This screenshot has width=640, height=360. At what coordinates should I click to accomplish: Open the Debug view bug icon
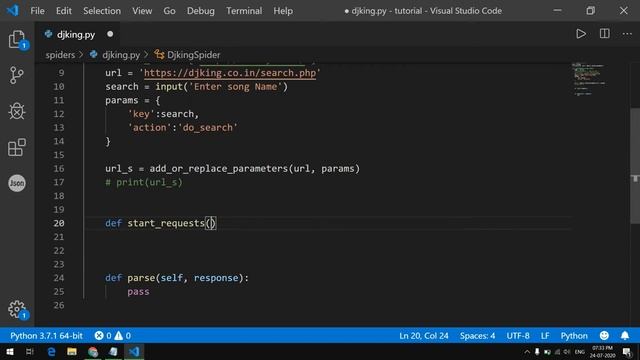point(17,111)
